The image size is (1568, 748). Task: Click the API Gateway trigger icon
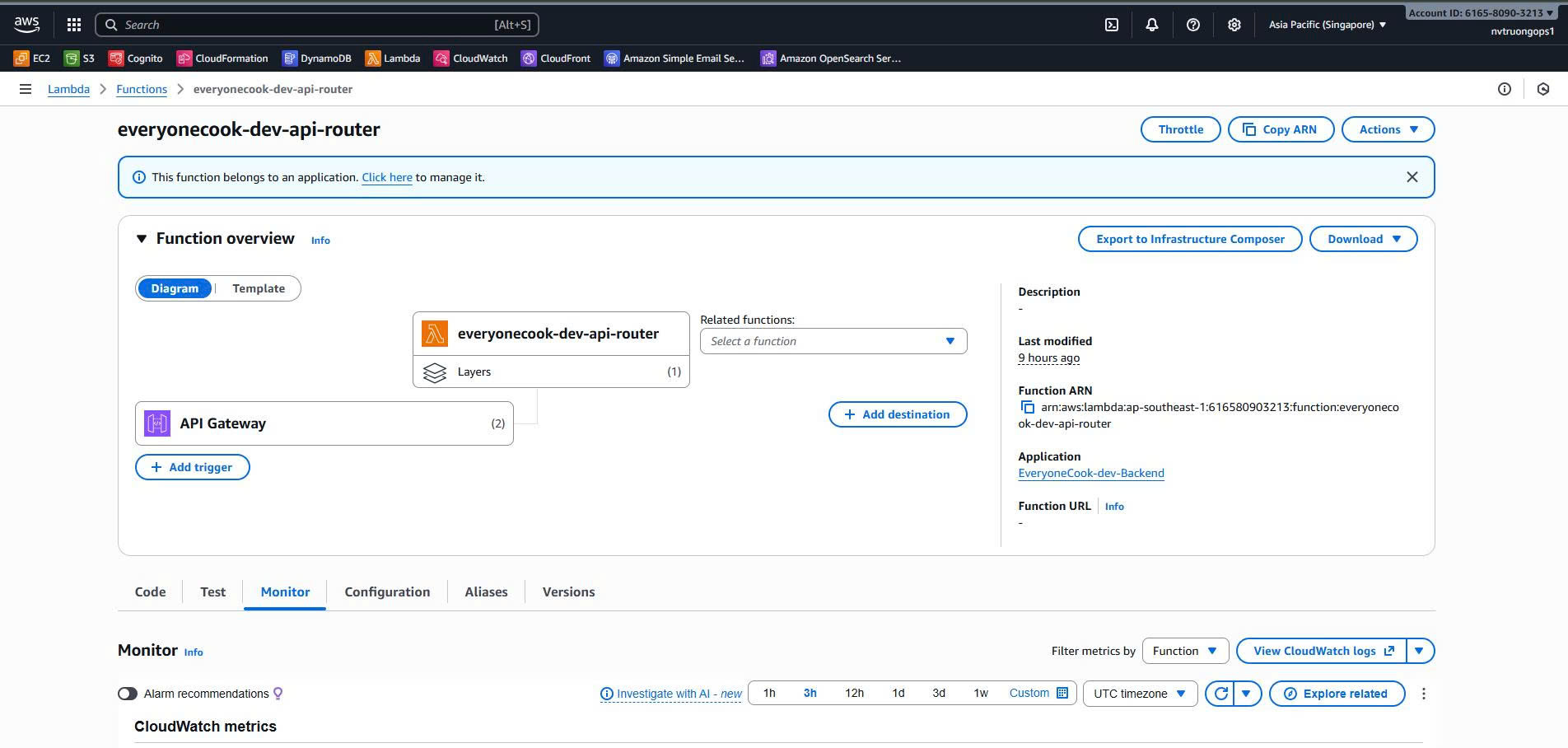click(x=157, y=423)
